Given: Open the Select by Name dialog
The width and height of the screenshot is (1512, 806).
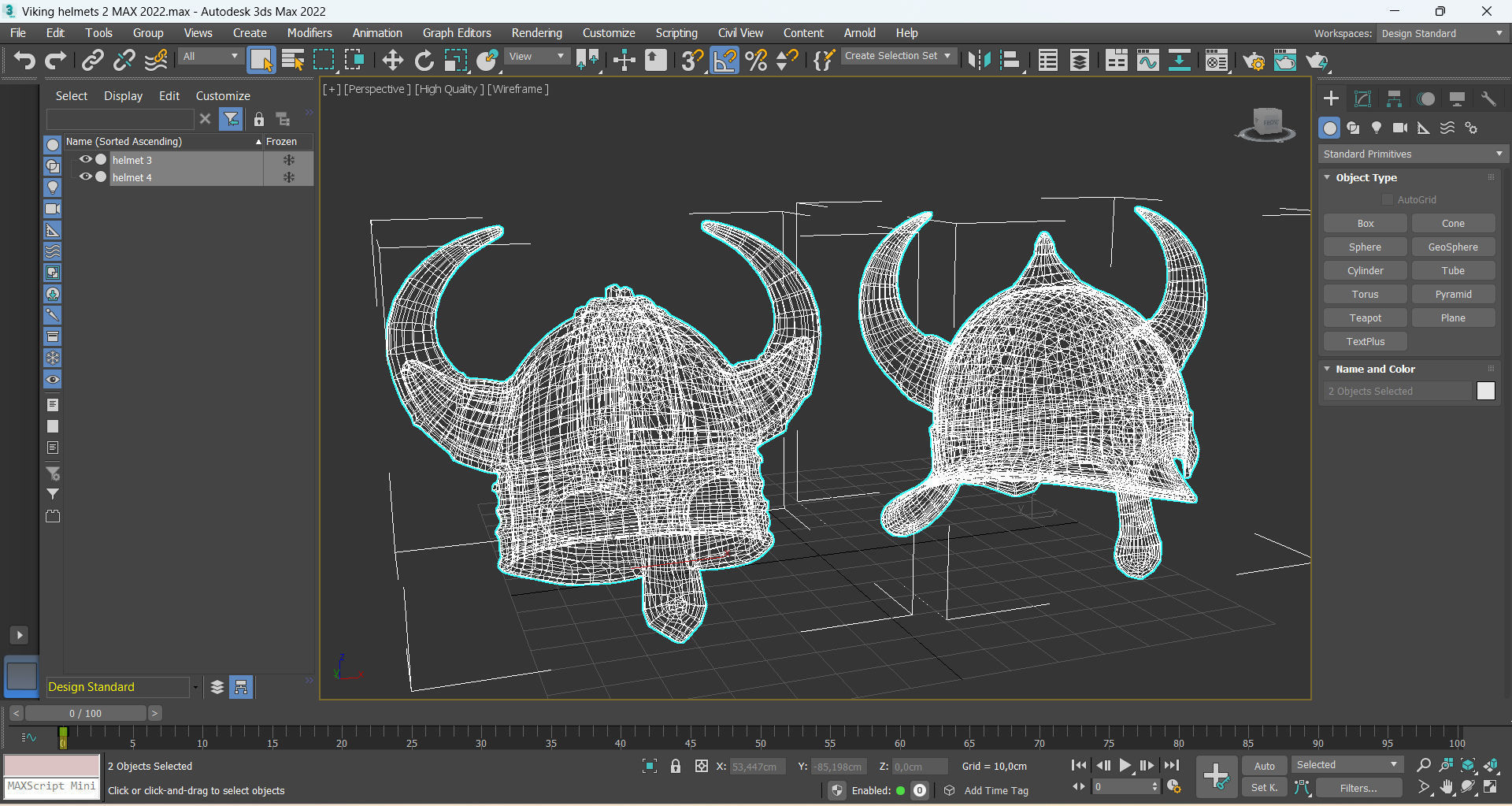Looking at the screenshot, I should (x=293, y=61).
